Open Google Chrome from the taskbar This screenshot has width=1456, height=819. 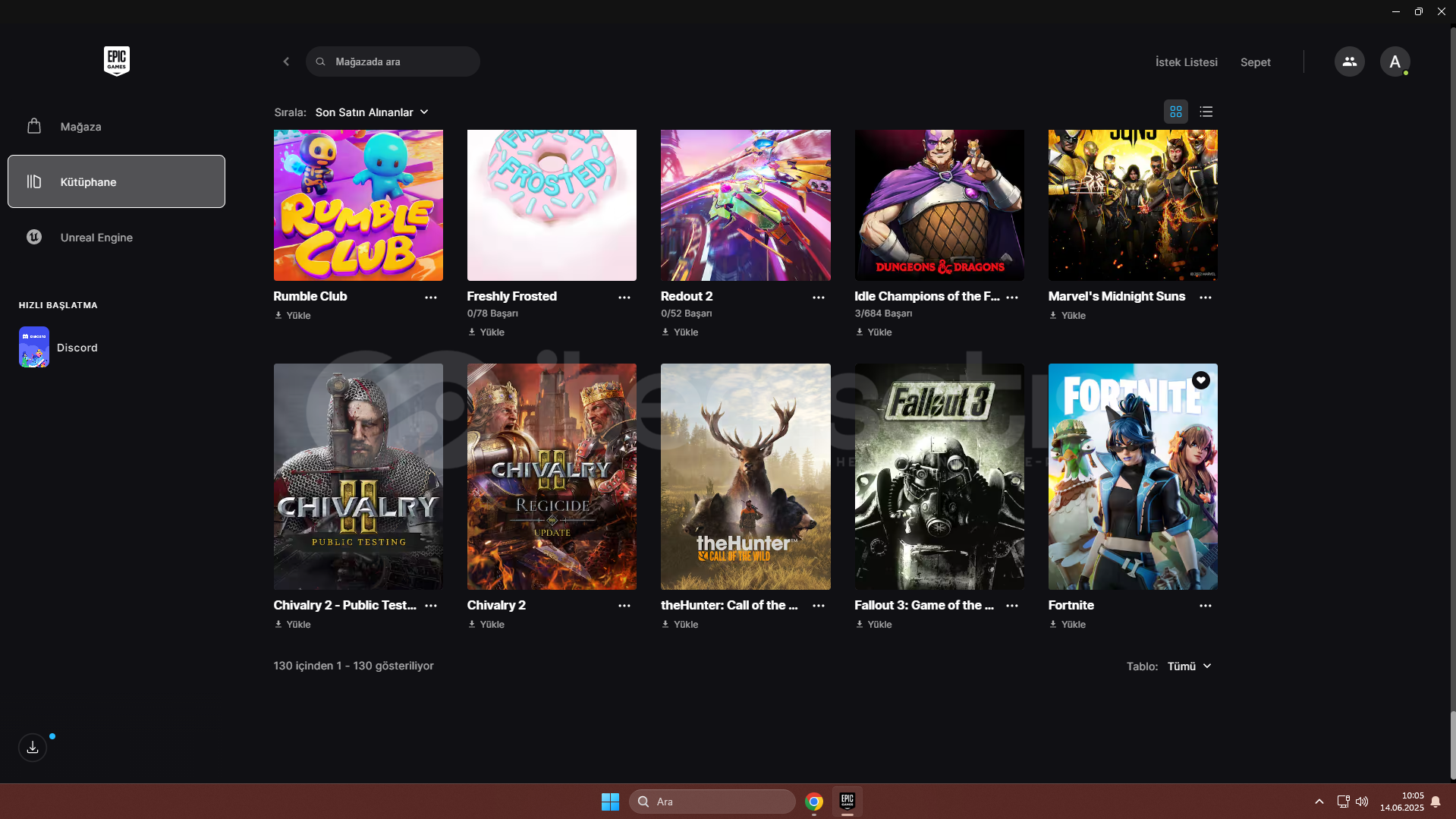(814, 802)
